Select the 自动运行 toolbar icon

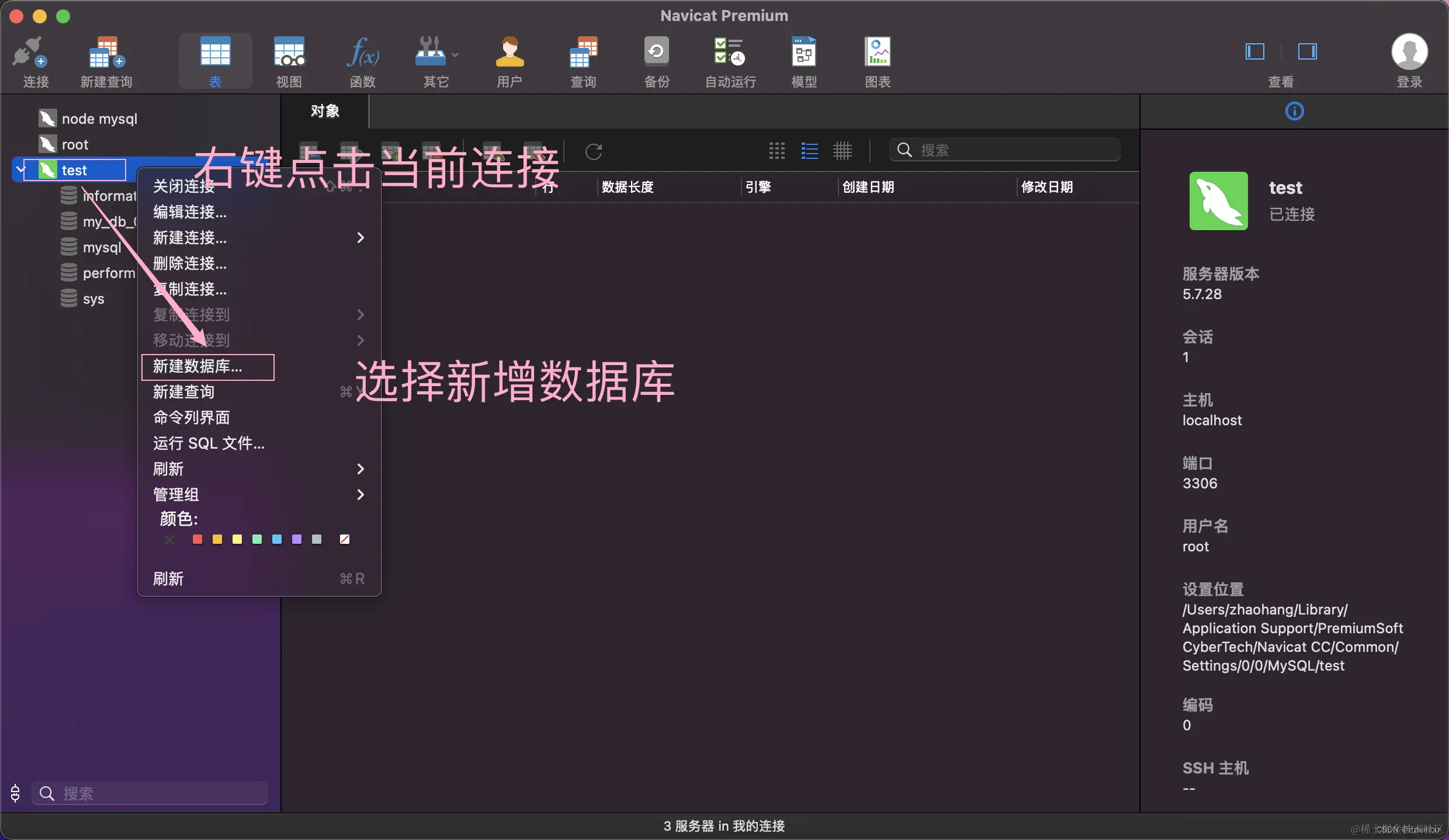(x=728, y=61)
